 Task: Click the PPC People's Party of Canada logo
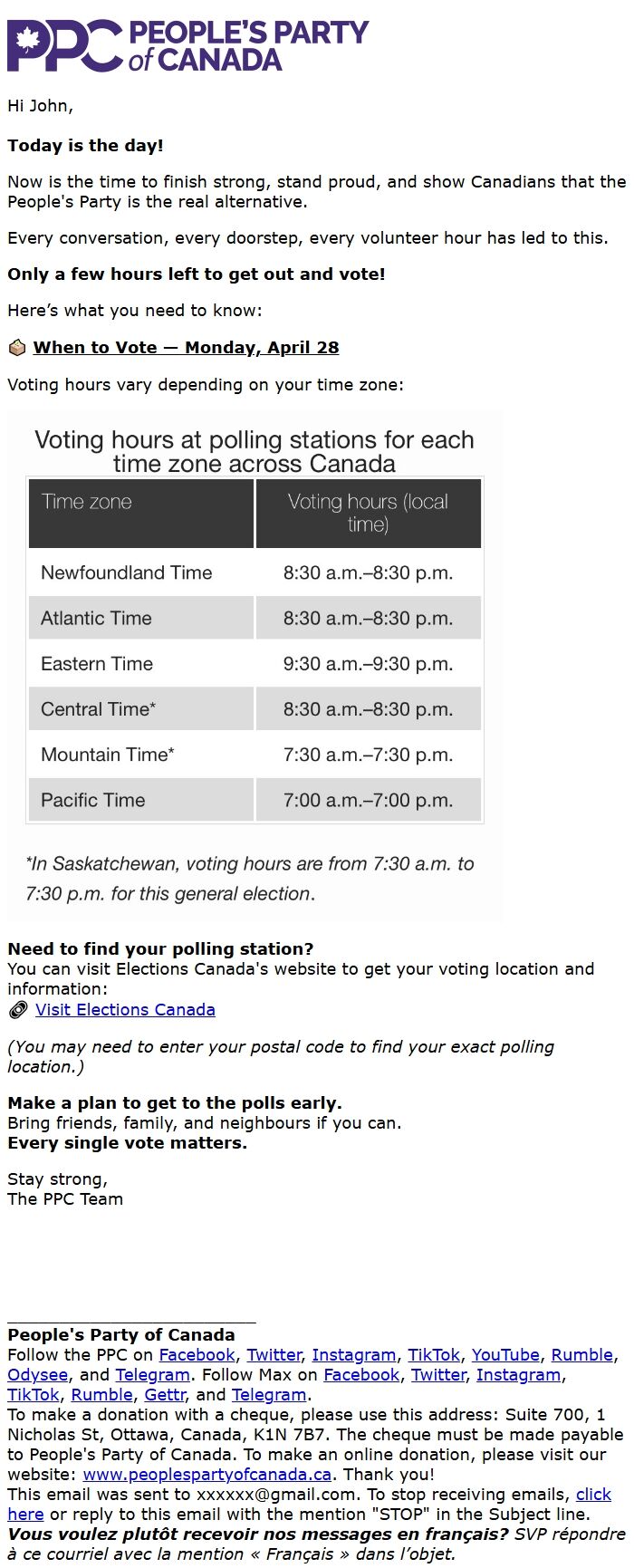click(187, 45)
